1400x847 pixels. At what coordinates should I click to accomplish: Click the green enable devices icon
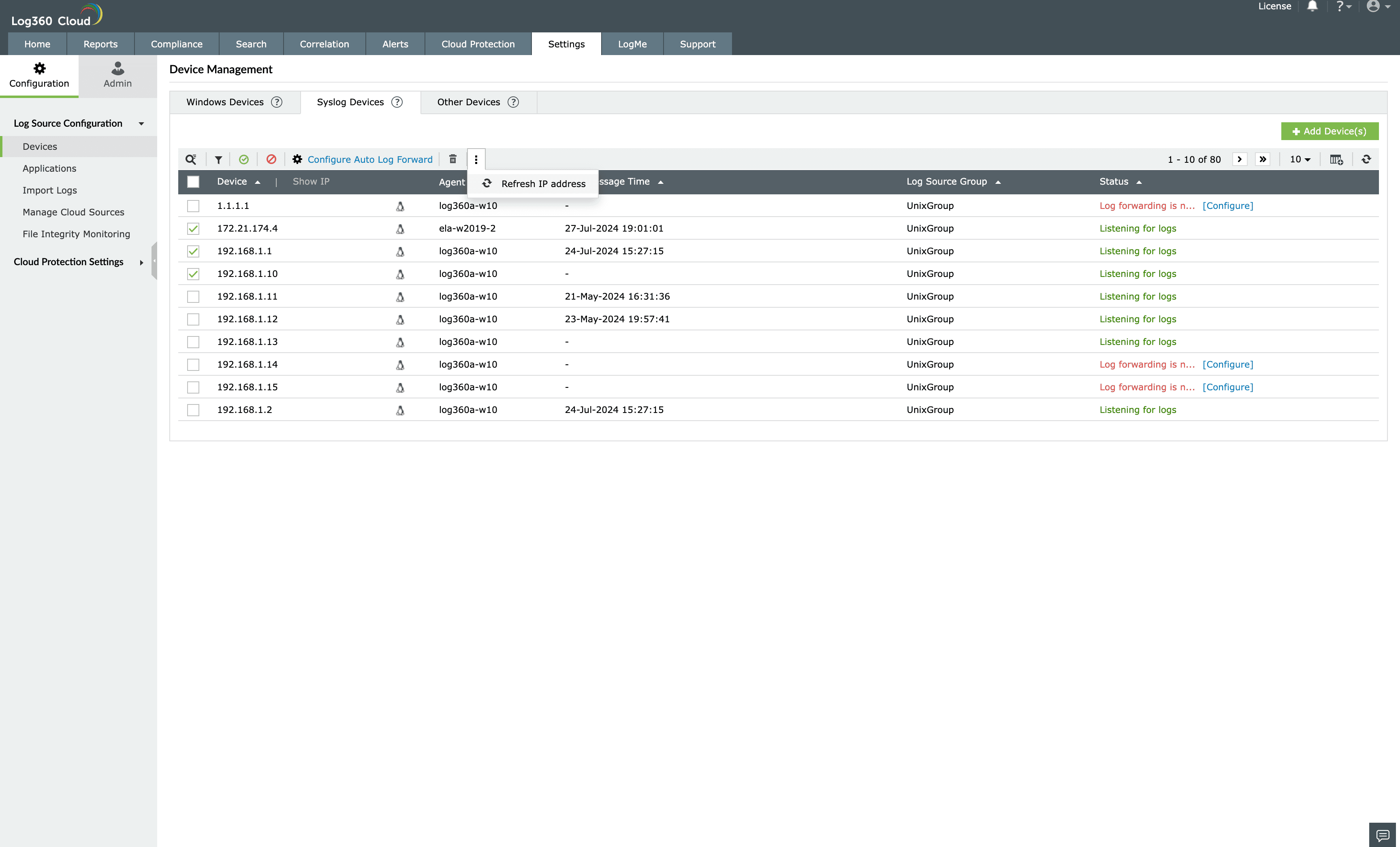[x=244, y=160]
